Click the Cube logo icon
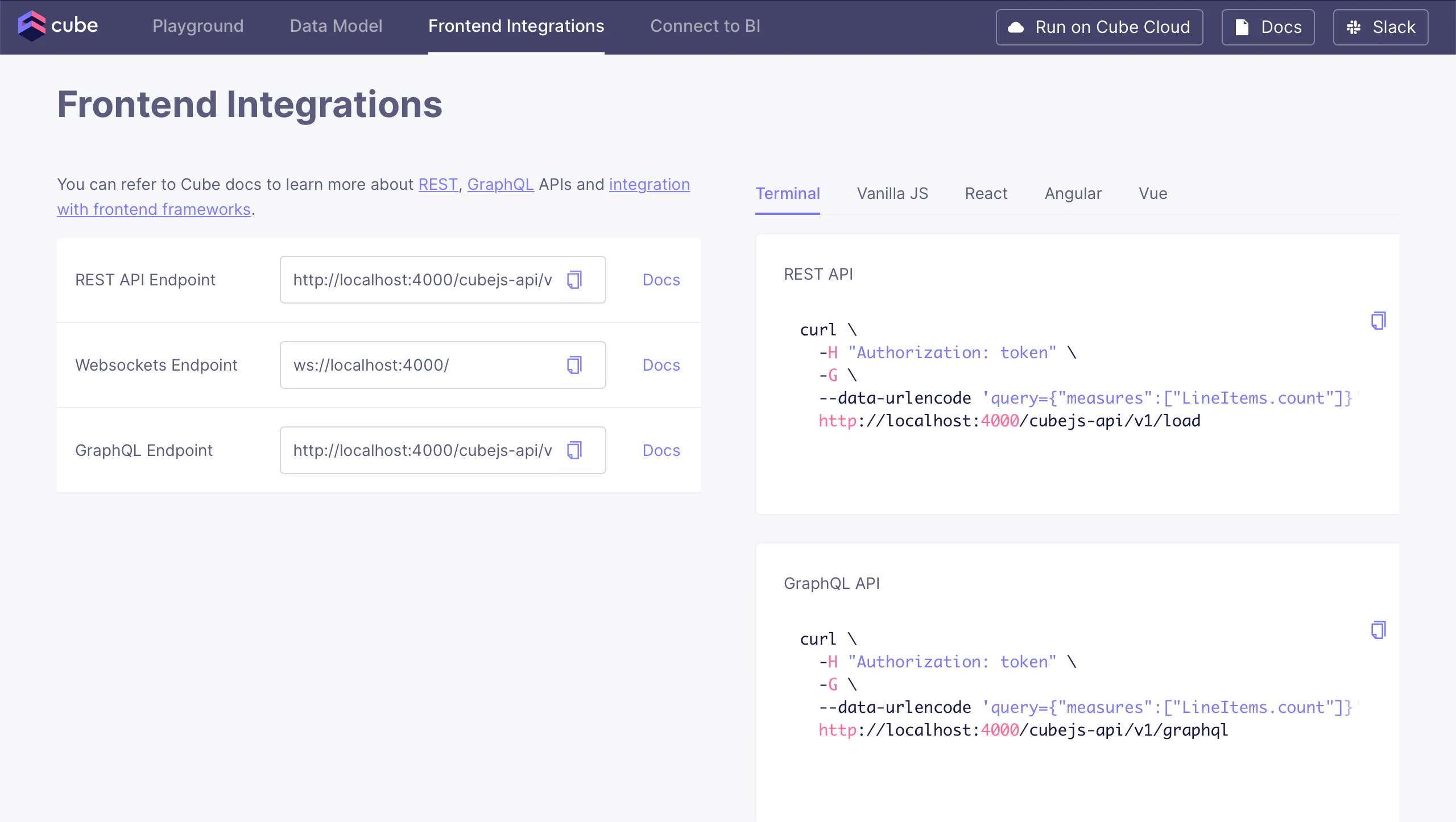The width and height of the screenshot is (1456, 822). (x=32, y=26)
